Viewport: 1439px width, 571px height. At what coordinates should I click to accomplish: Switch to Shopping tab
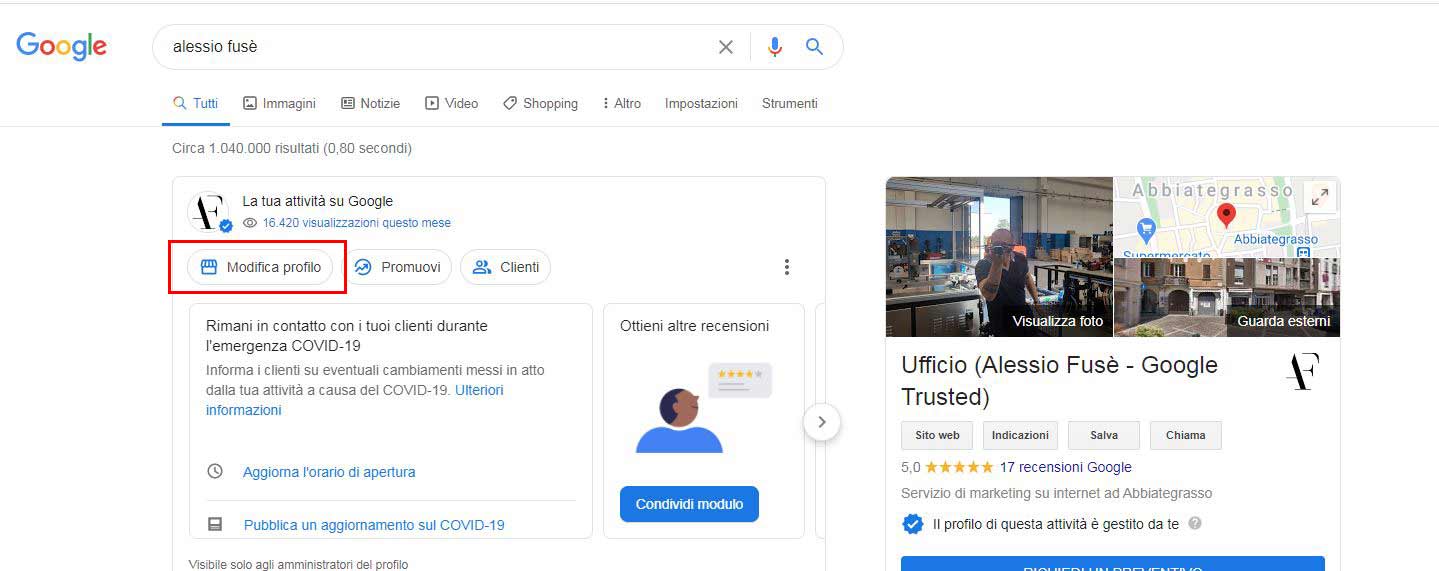coord(540,103)
